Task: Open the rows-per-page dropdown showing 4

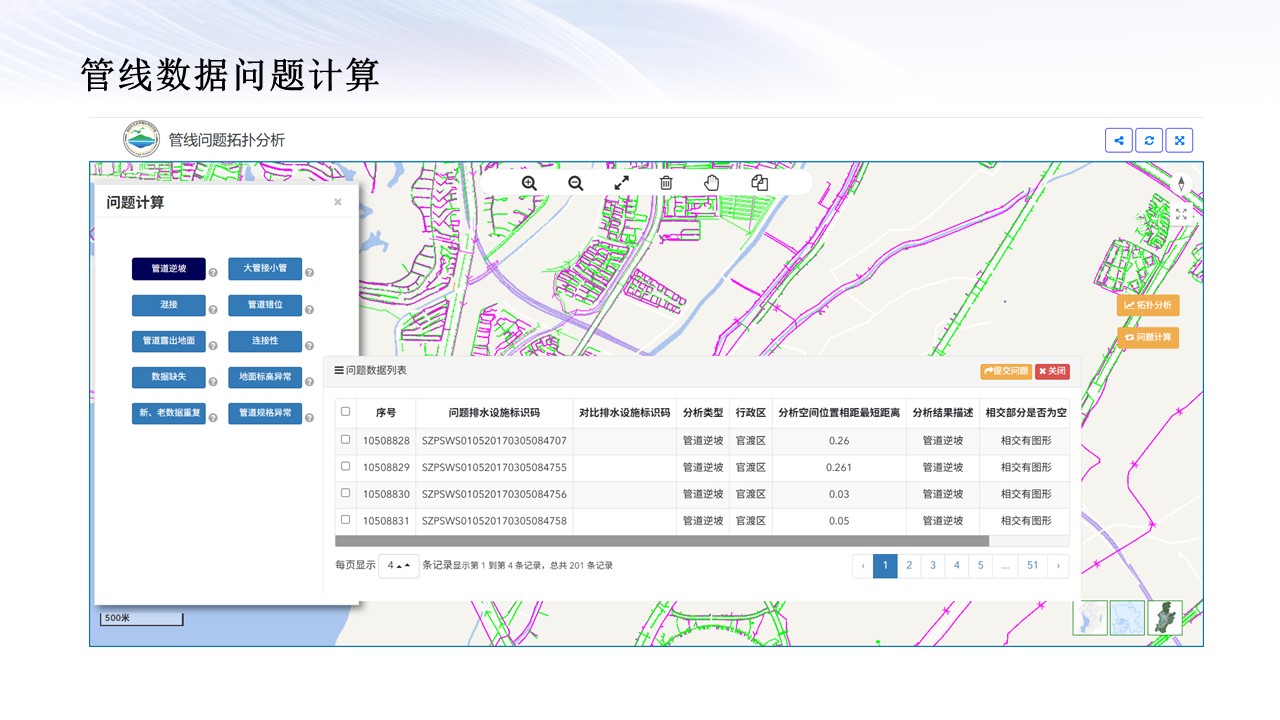Action: (x=398, y=566)
